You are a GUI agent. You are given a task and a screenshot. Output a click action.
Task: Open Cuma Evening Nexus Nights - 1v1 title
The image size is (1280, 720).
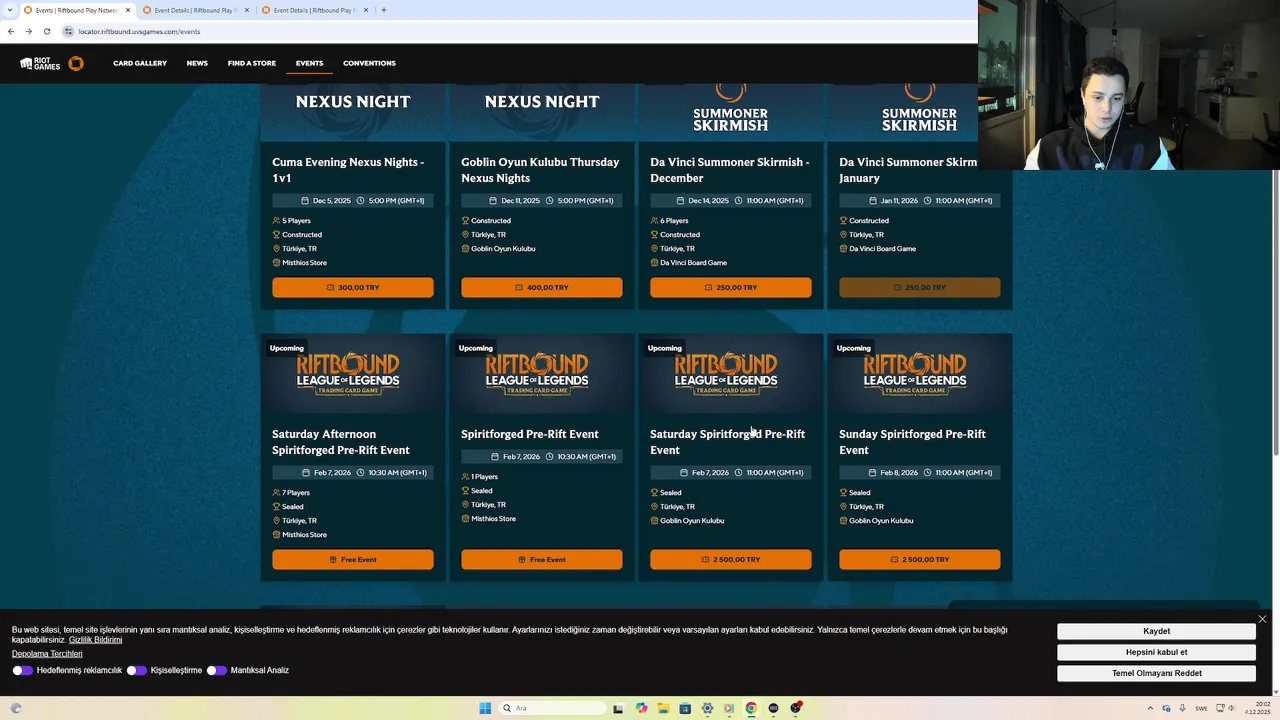click(x=348, y=170)
